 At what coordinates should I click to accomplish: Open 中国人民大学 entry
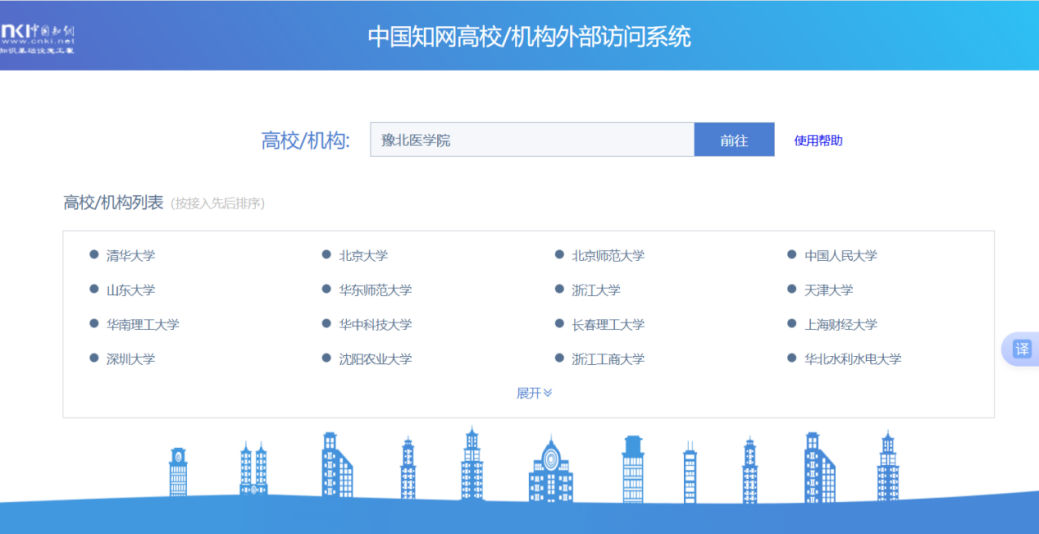[x=840, y=256]
